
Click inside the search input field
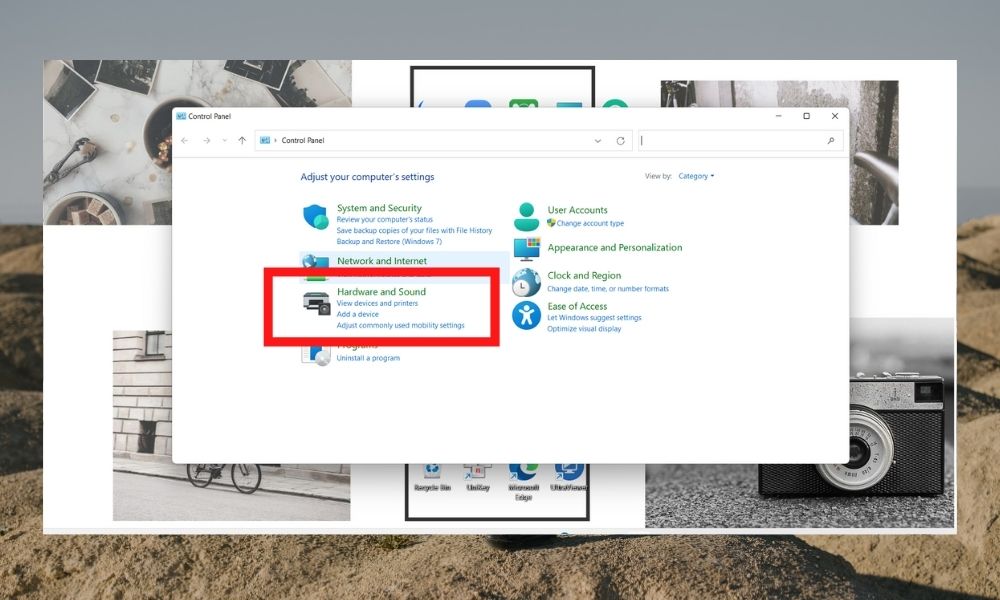(x=730, y=140)
